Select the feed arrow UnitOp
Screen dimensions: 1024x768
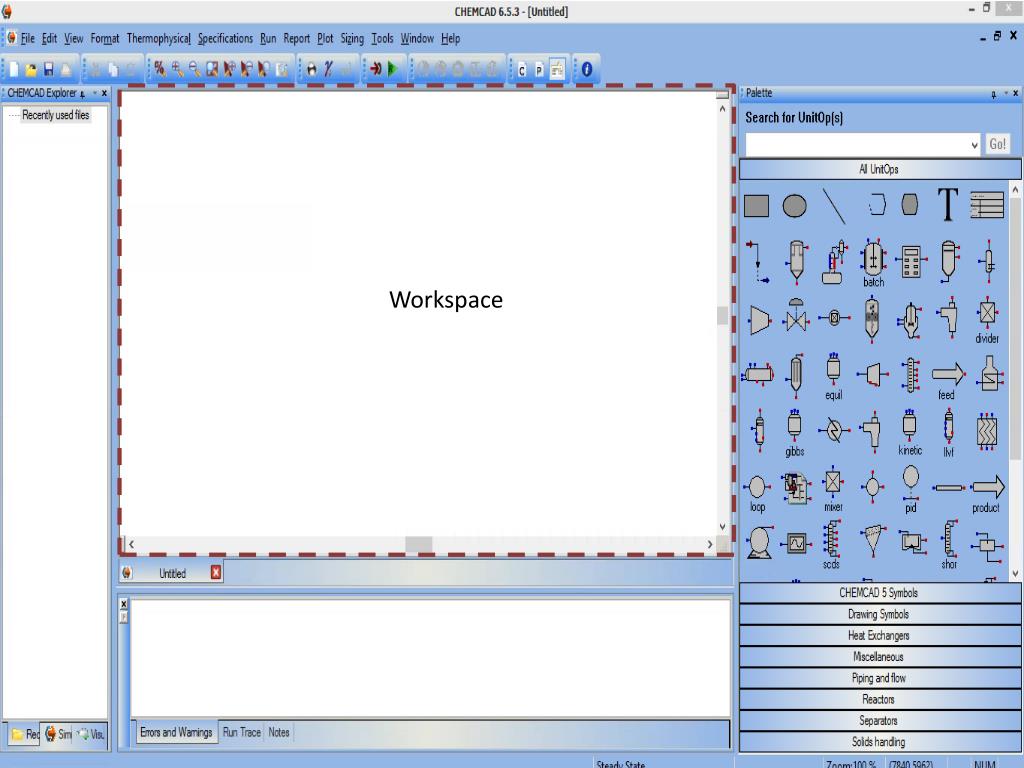click(948, 380)
